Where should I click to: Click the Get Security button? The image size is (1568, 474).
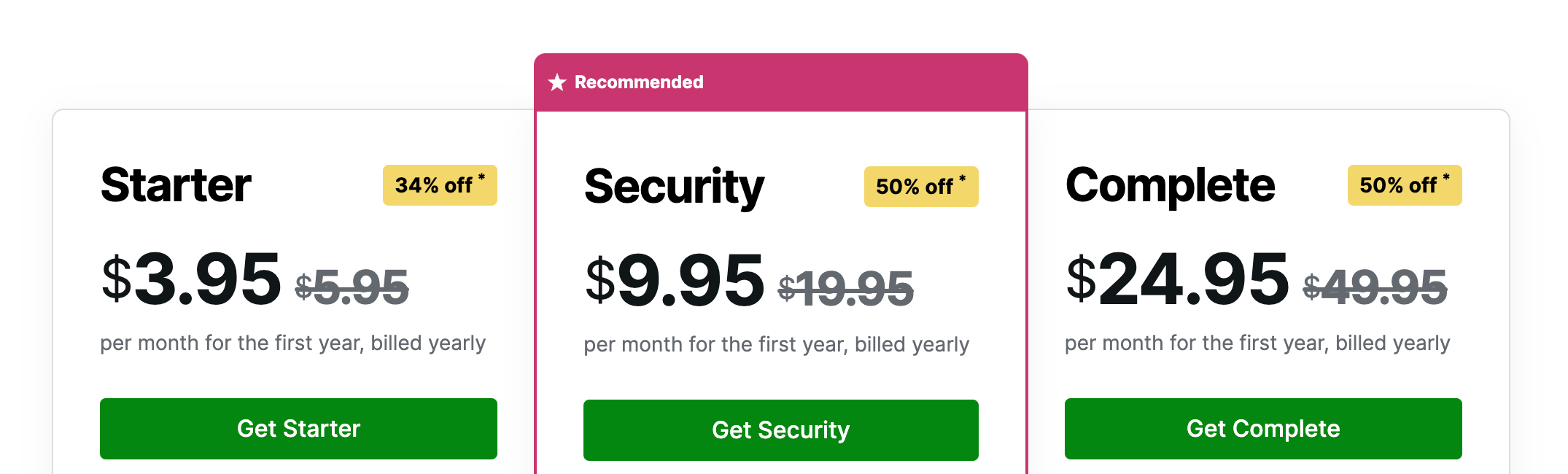(x=781, y=430)
